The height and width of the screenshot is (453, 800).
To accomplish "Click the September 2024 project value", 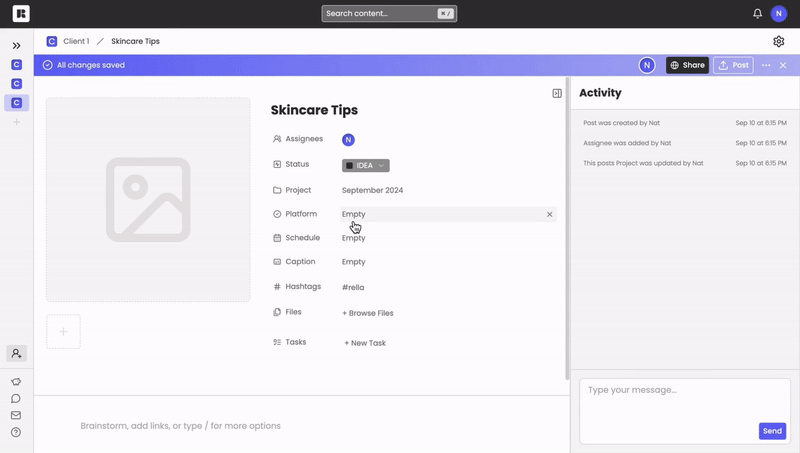I will pos(372,190).
